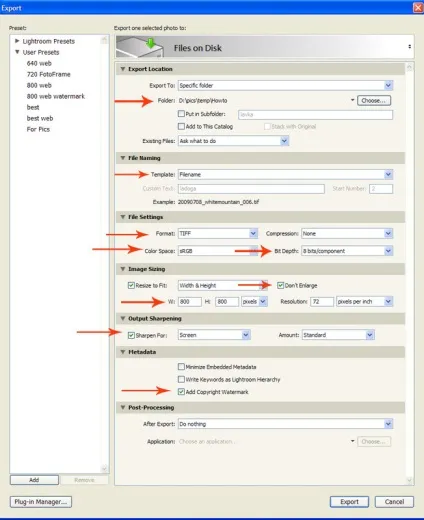Image resolution: width=424 pixels, height=520 pixels.
Task: Open the Plug-in Manager
Action: pyautogui.click(x=41, y=502)
